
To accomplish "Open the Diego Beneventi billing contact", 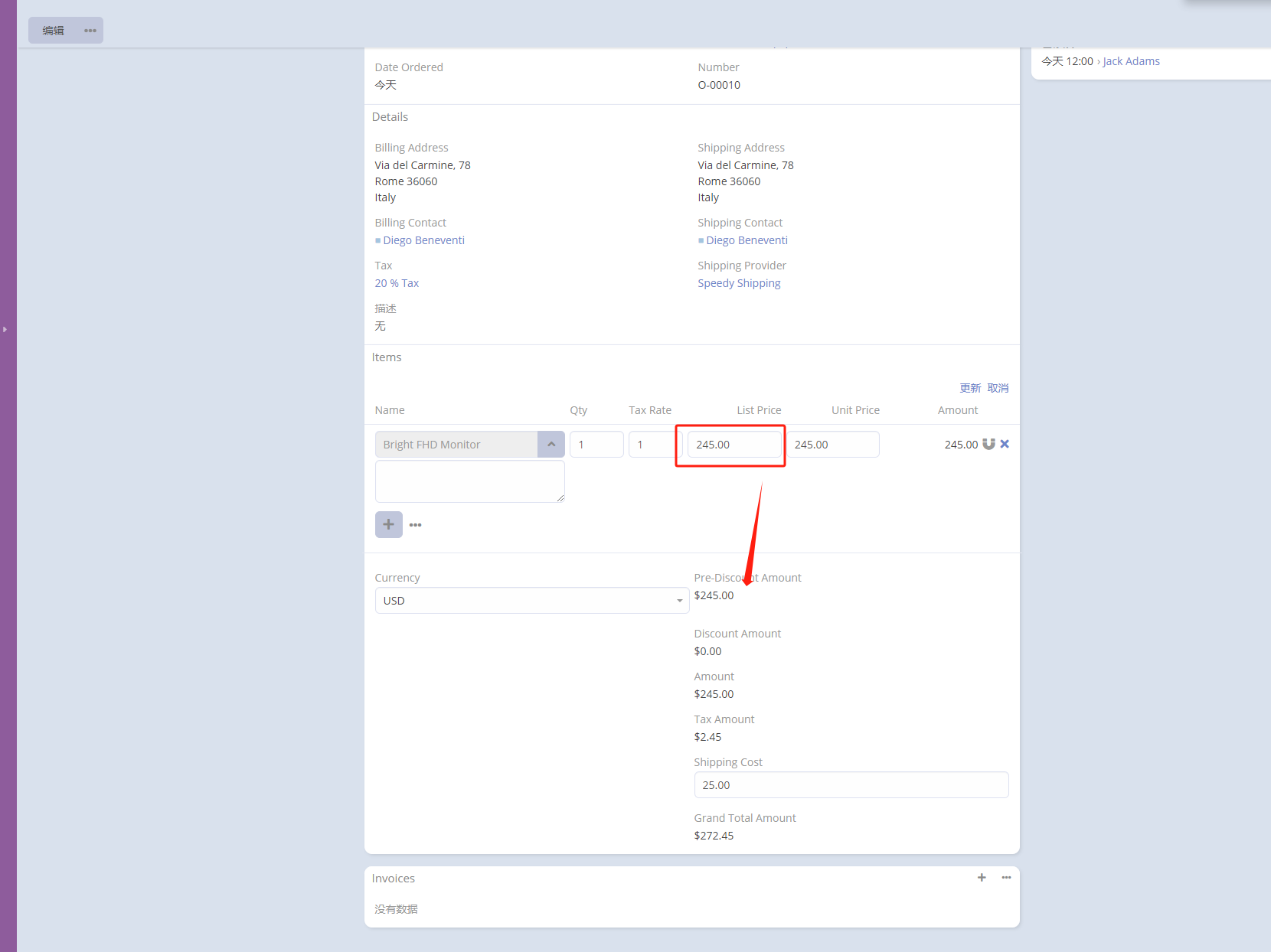I will [x=423, y=240].
